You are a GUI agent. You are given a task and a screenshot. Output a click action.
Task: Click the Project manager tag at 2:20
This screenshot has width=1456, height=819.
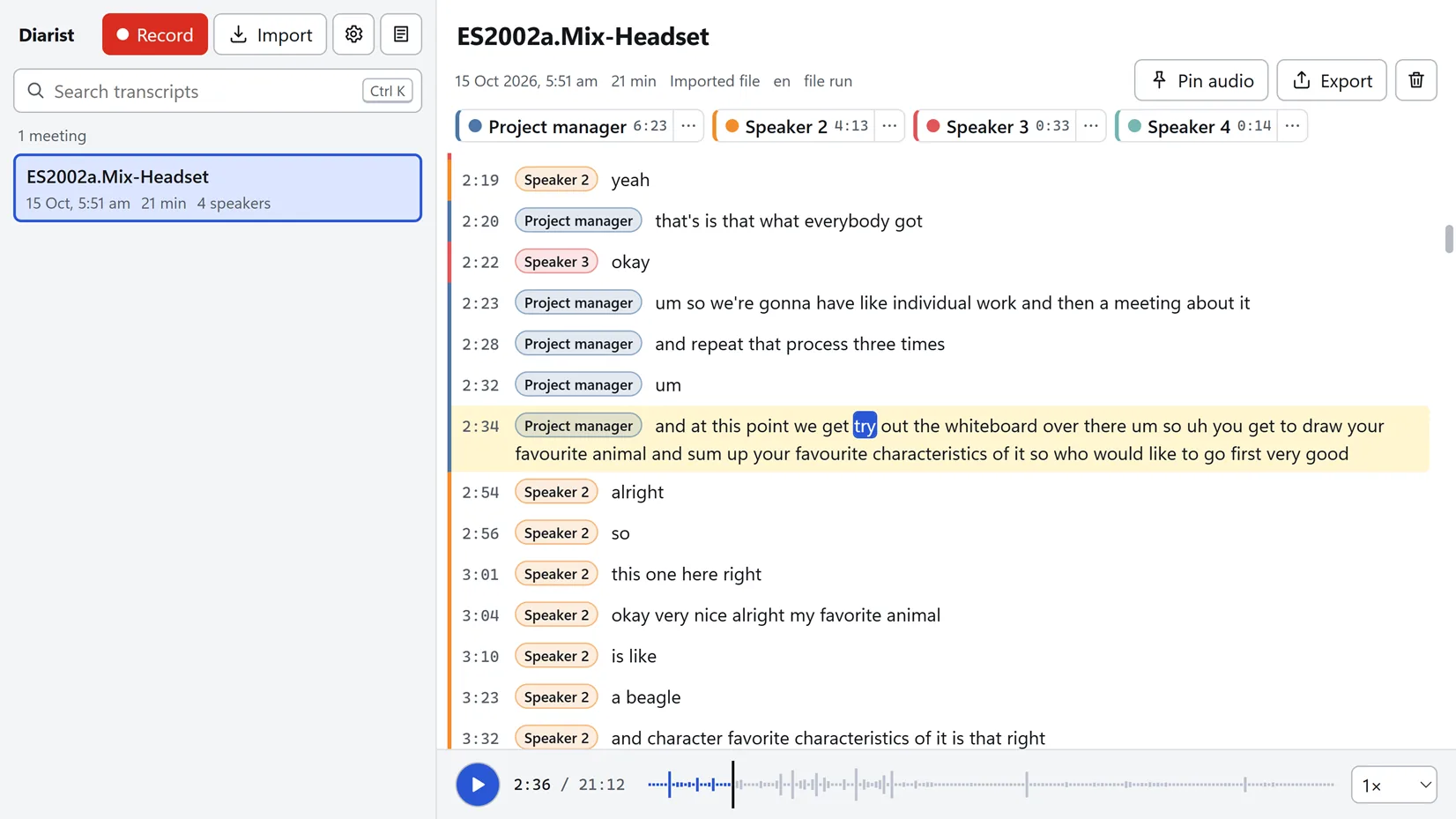[578, 220]
